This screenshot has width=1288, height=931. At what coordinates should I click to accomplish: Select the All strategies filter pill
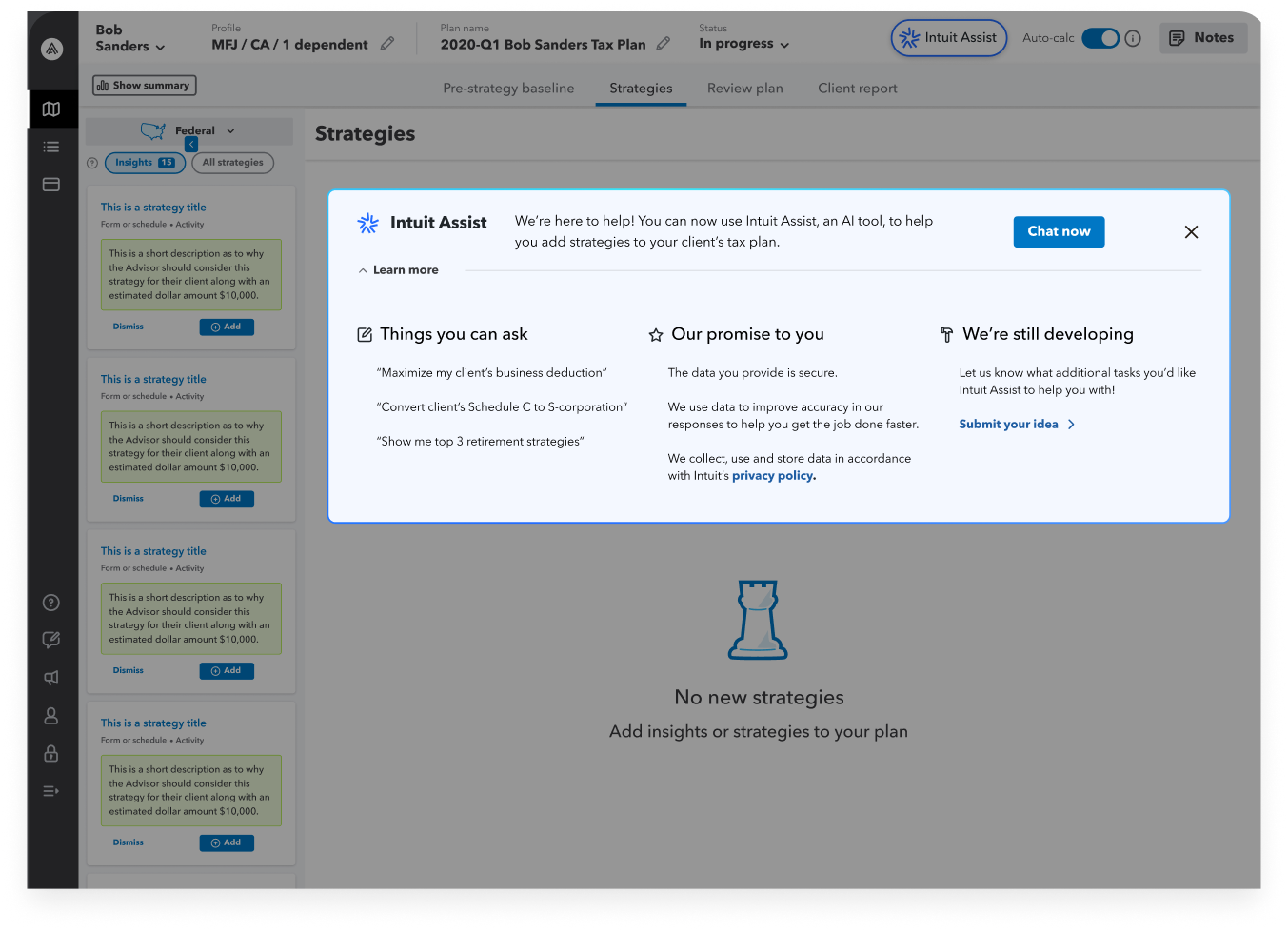[x=233, y=163]
